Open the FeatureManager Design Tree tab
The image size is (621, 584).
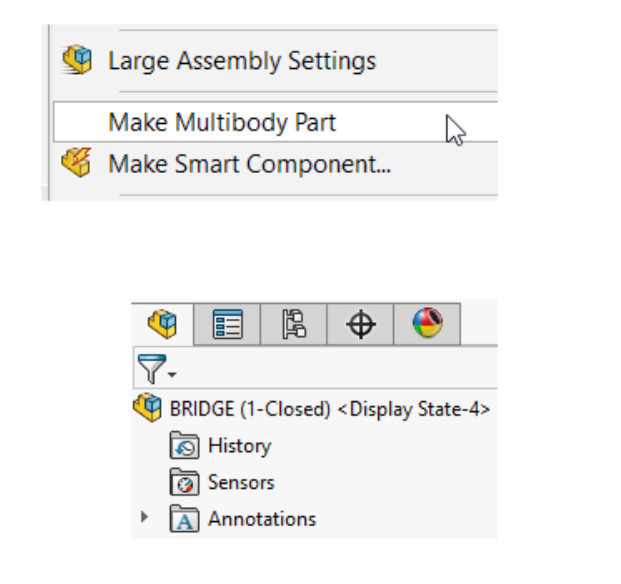[x=162, y=324]
